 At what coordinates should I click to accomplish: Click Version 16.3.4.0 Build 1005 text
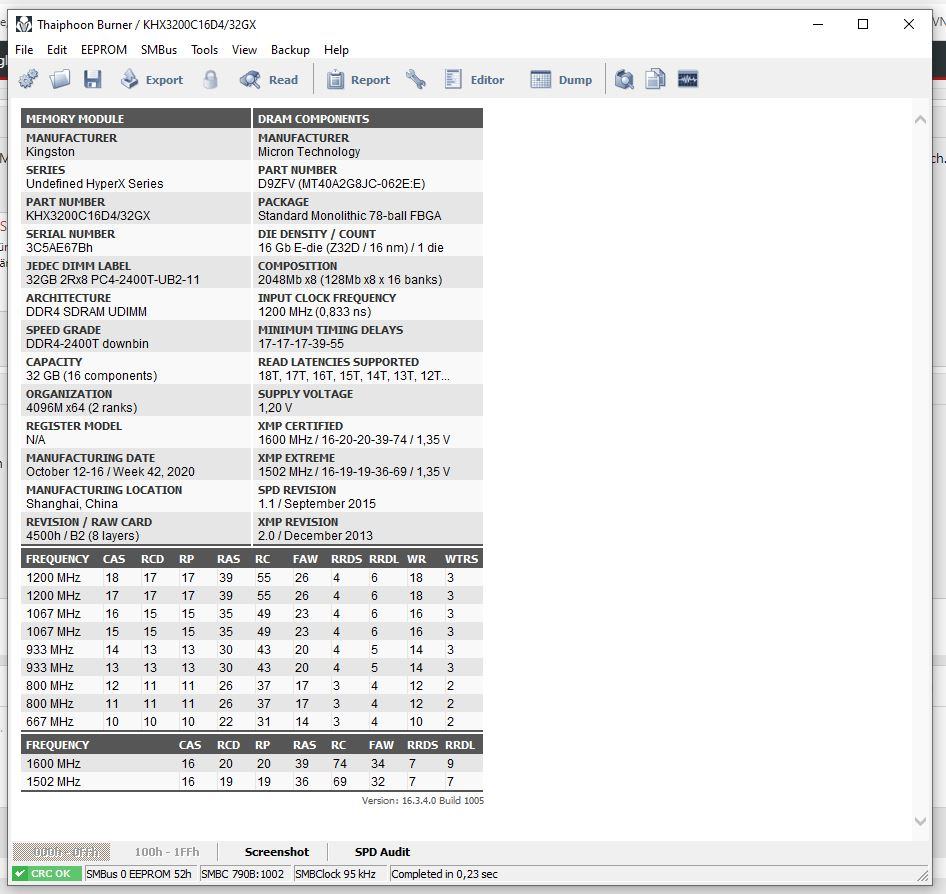point(422,800)
